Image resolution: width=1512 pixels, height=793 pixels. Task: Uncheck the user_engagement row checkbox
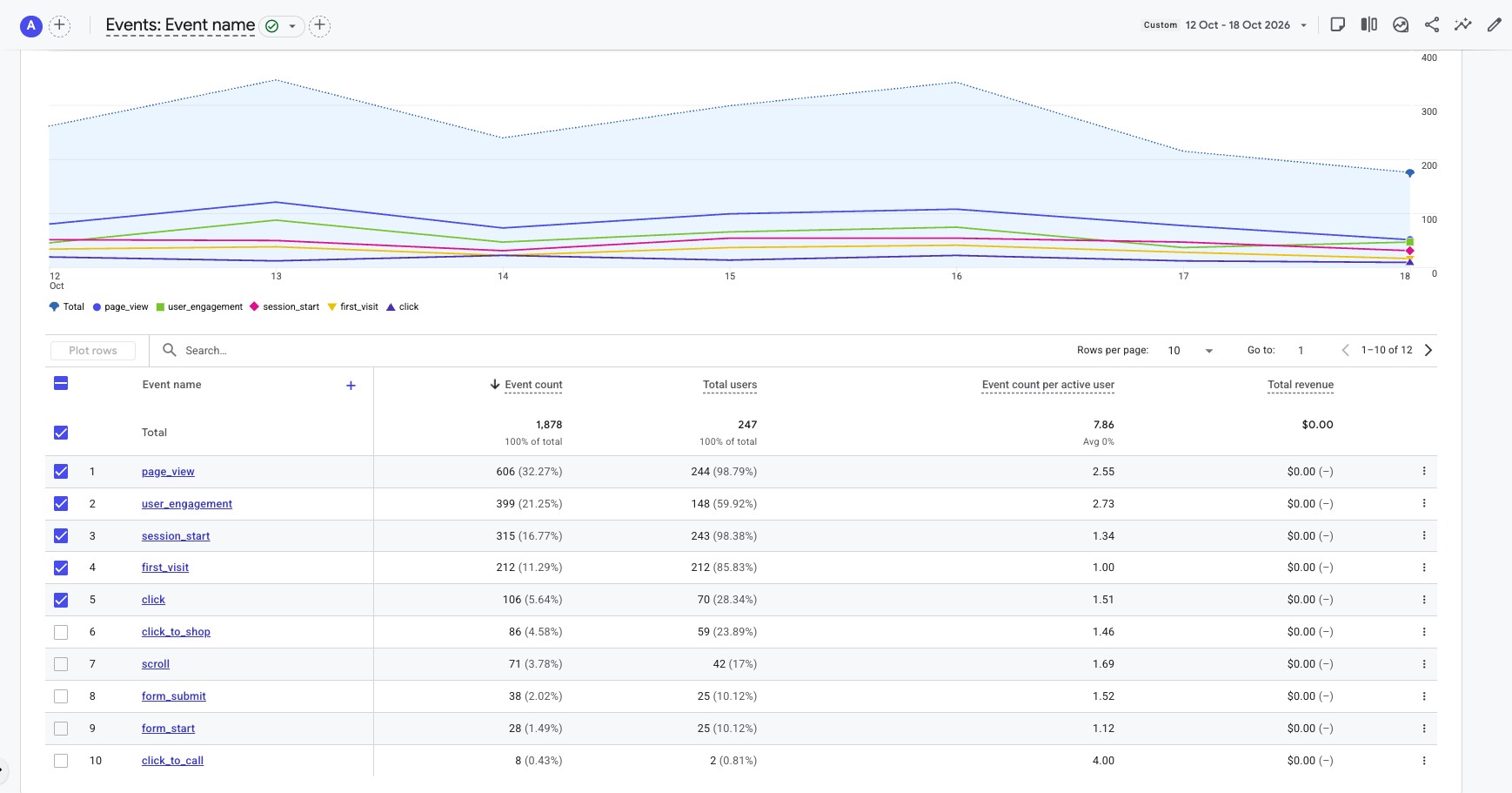pos(61,503)
